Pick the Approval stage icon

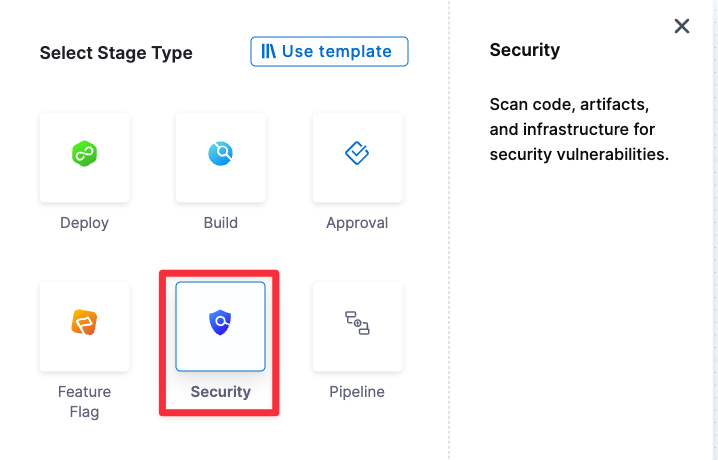357,154
